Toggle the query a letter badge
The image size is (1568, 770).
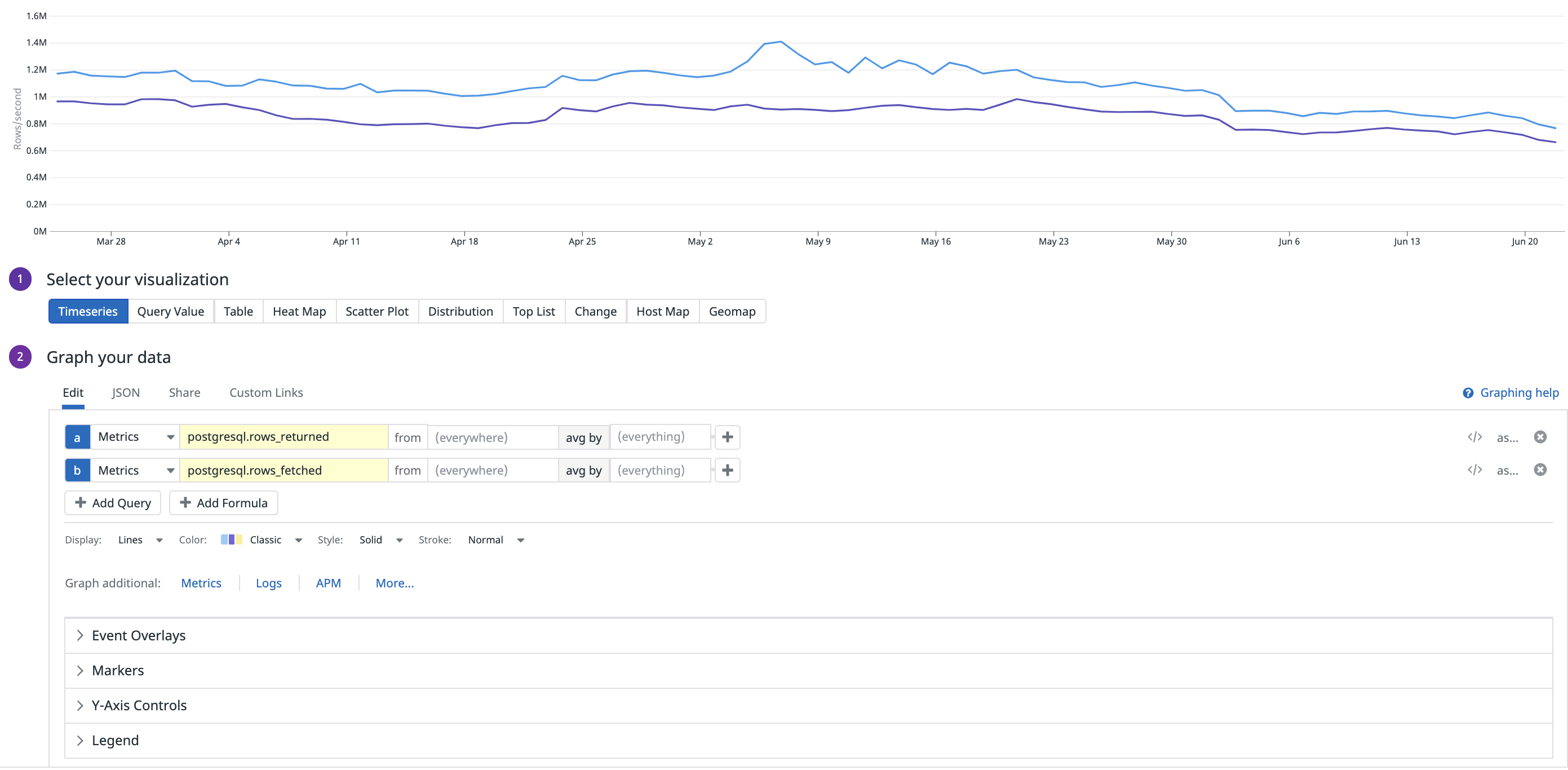pyautogui.click(x=77, y=437)
